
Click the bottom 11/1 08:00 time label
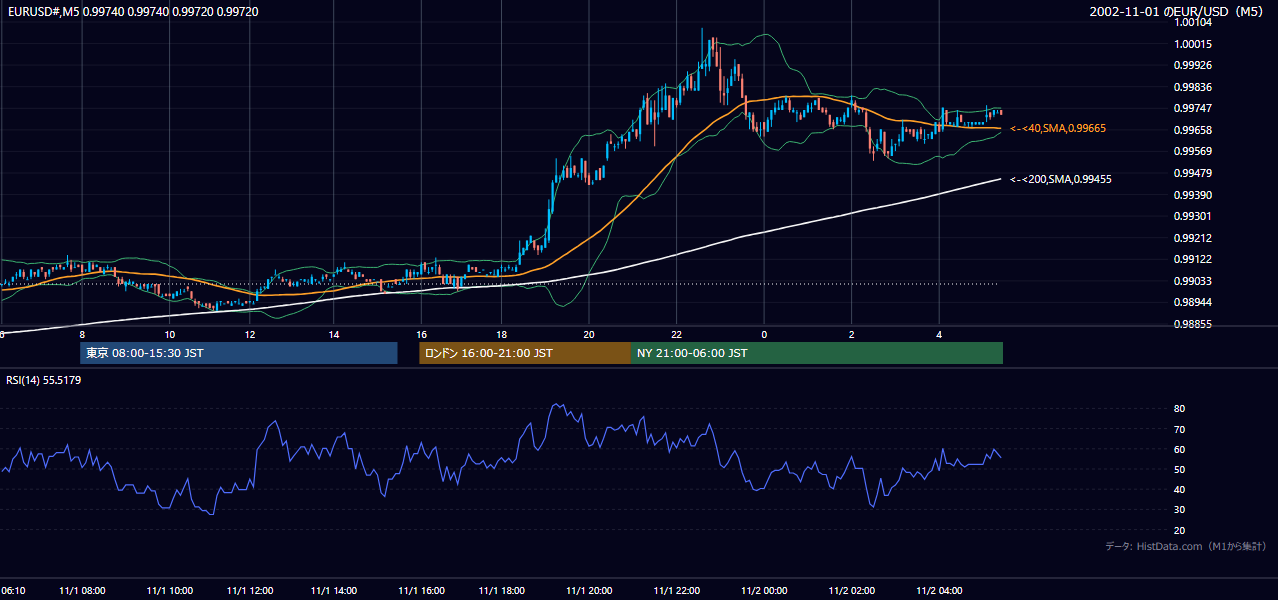pos(82,591)
